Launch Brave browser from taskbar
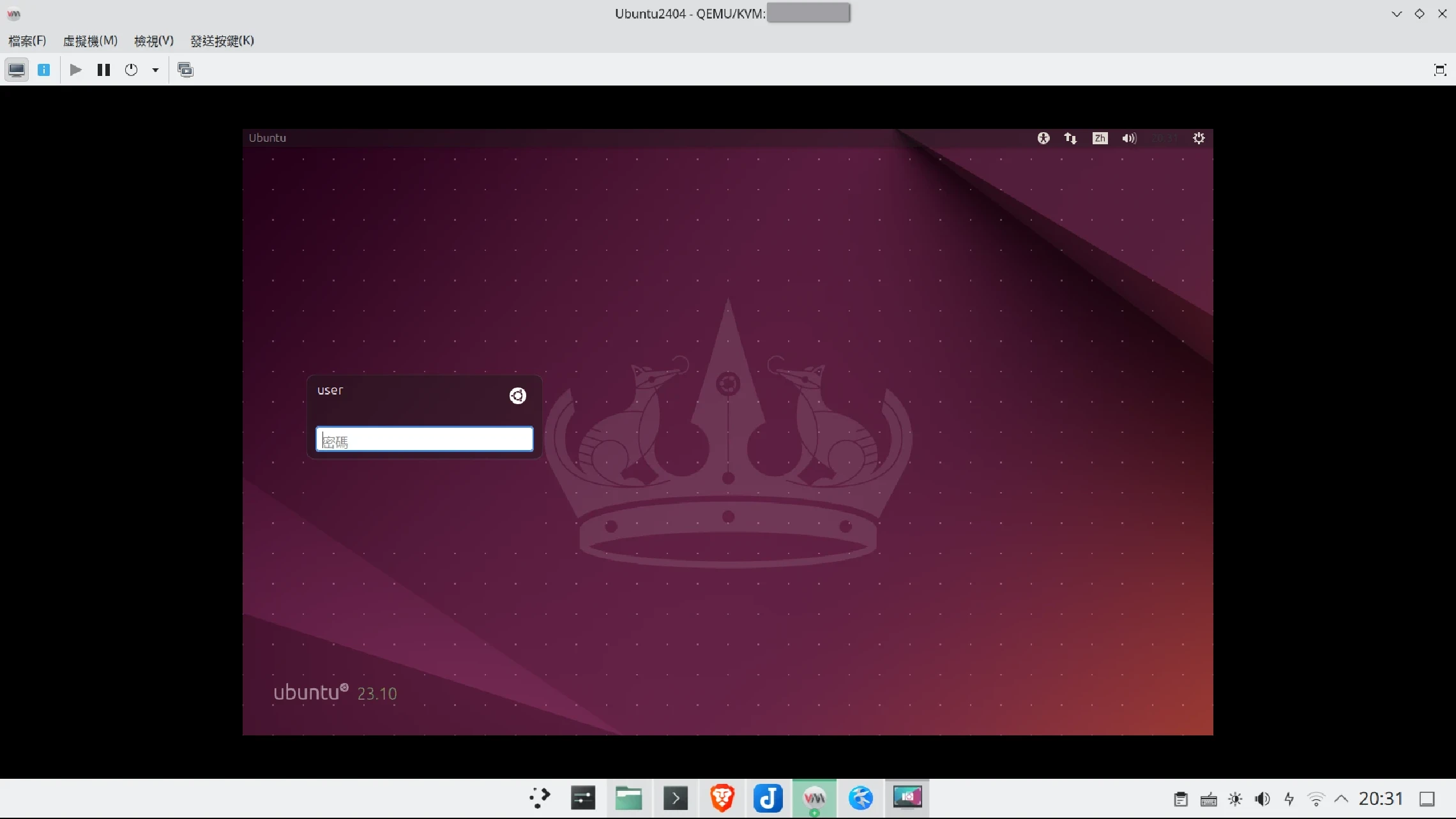Image resolution: width=1456 pixels, height=819 pixels. click(722, 798)
